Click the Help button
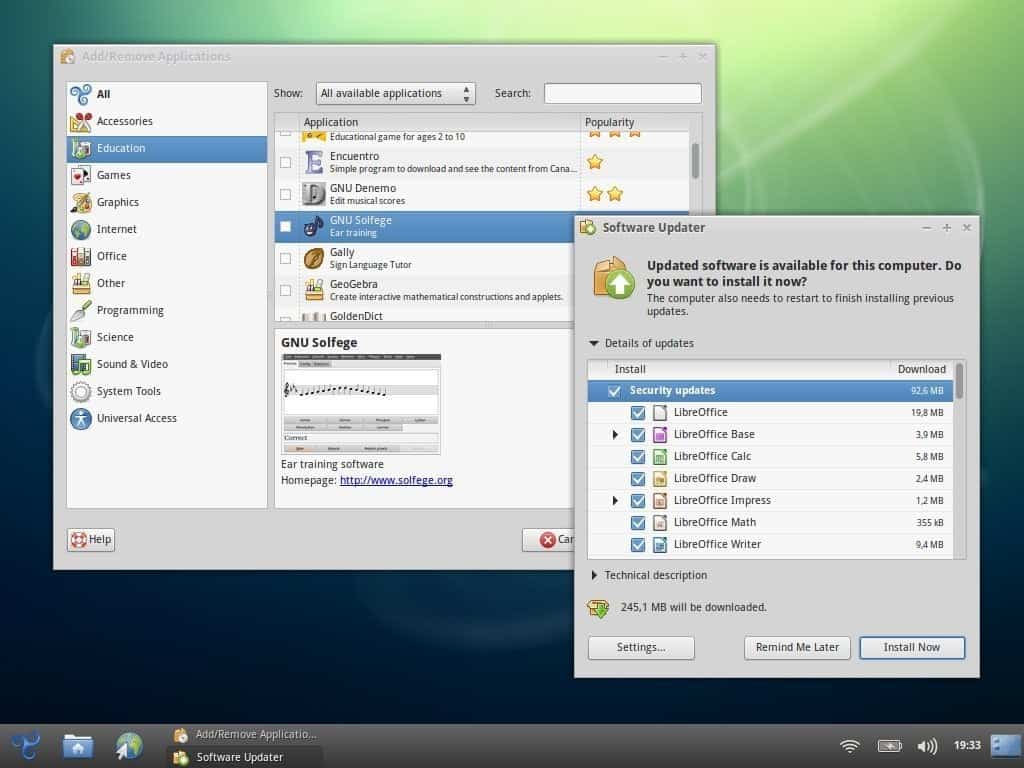 click(x=91, y=539)
